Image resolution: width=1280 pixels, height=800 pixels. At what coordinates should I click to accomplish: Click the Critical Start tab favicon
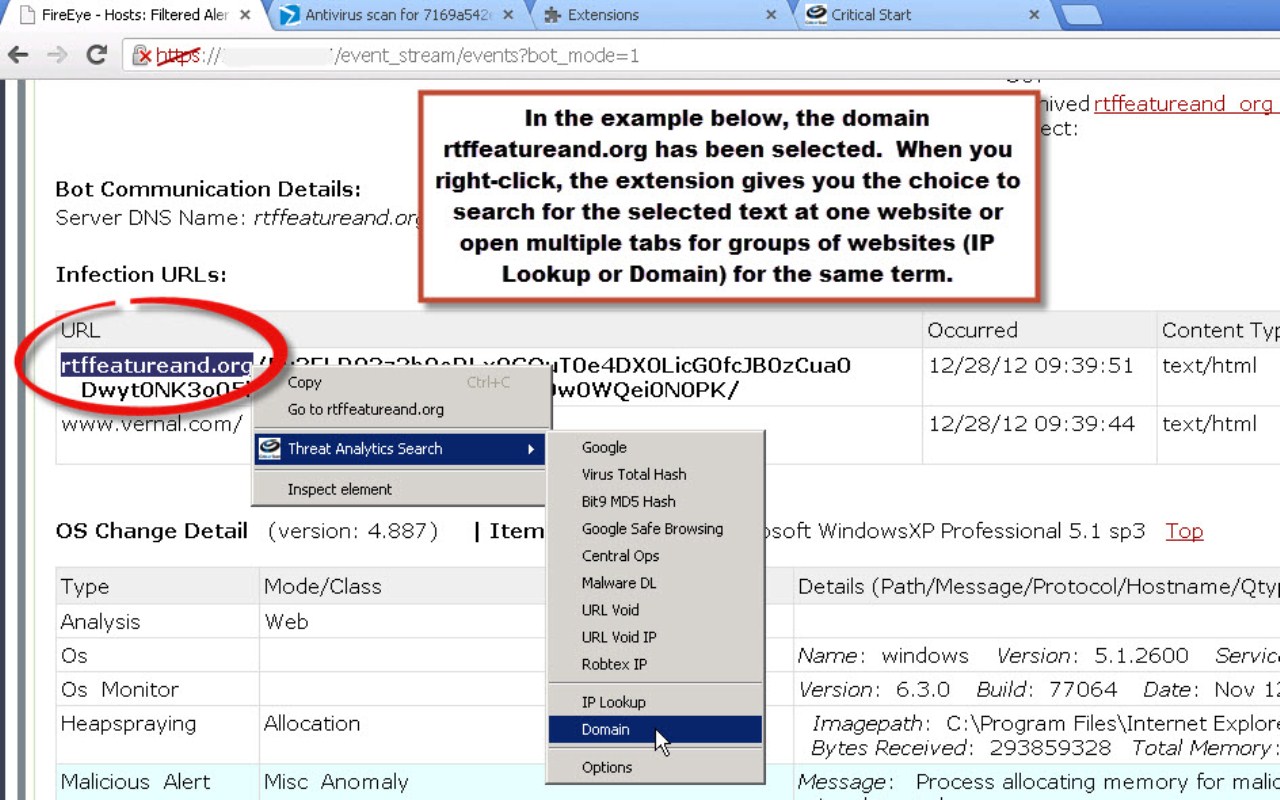pos(816,14)
